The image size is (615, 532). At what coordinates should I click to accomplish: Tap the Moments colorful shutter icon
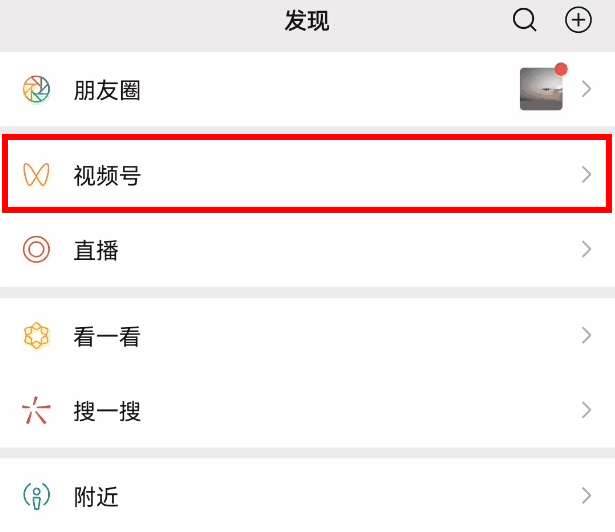pos(36,90)
